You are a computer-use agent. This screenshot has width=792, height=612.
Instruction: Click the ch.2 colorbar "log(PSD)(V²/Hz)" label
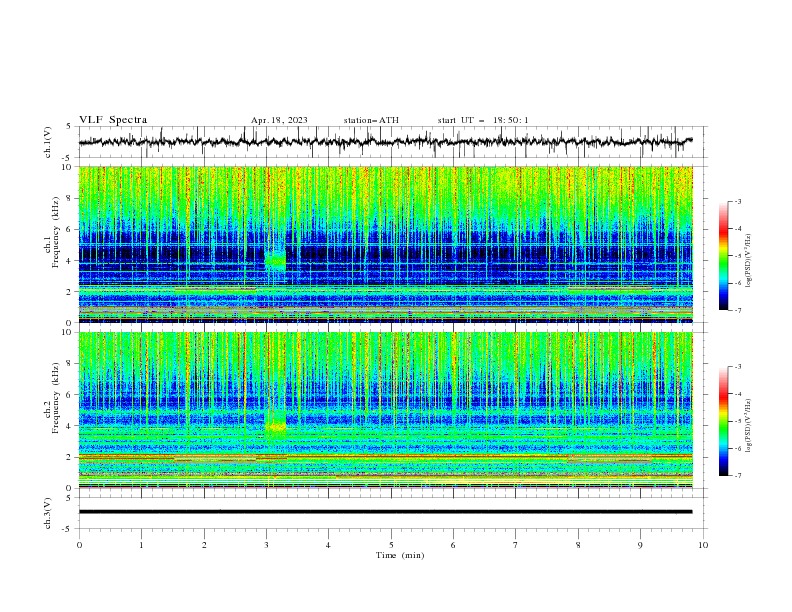coord(748,426)
